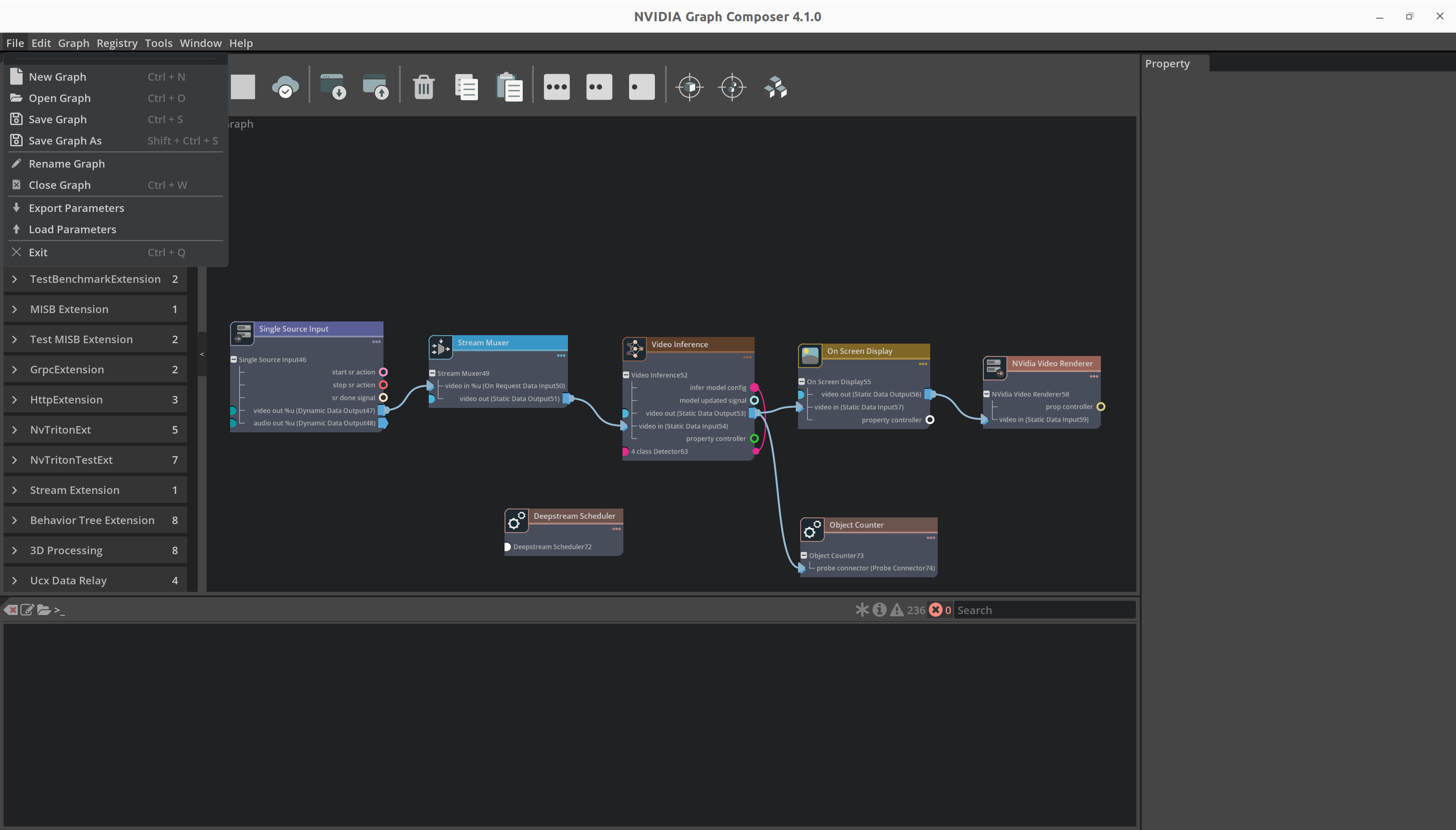Click the Deepstream Scheduler gears icon
Viewport: 1456px width, 830px height.
(517, 521)
